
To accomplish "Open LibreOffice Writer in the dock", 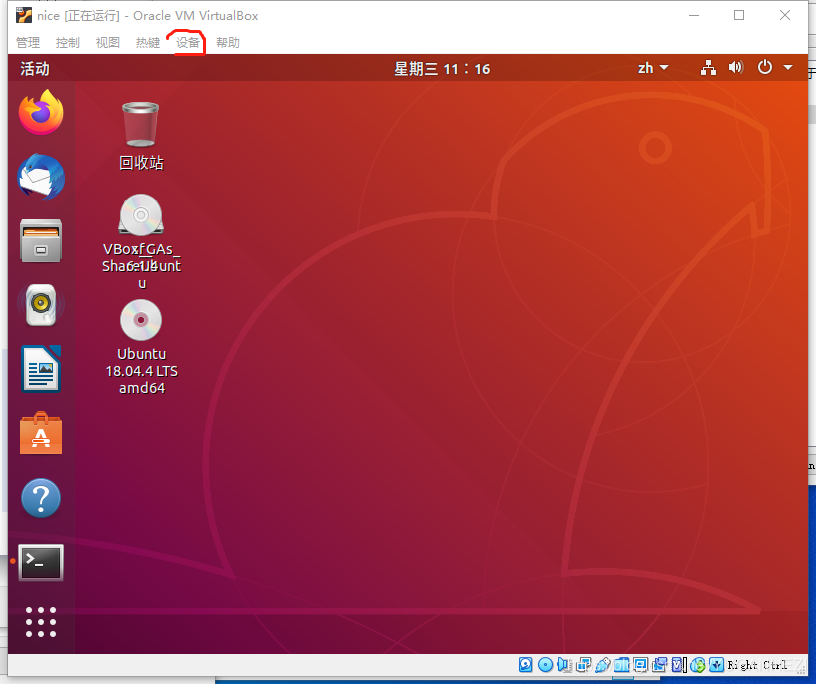I will tap(41, 369).
